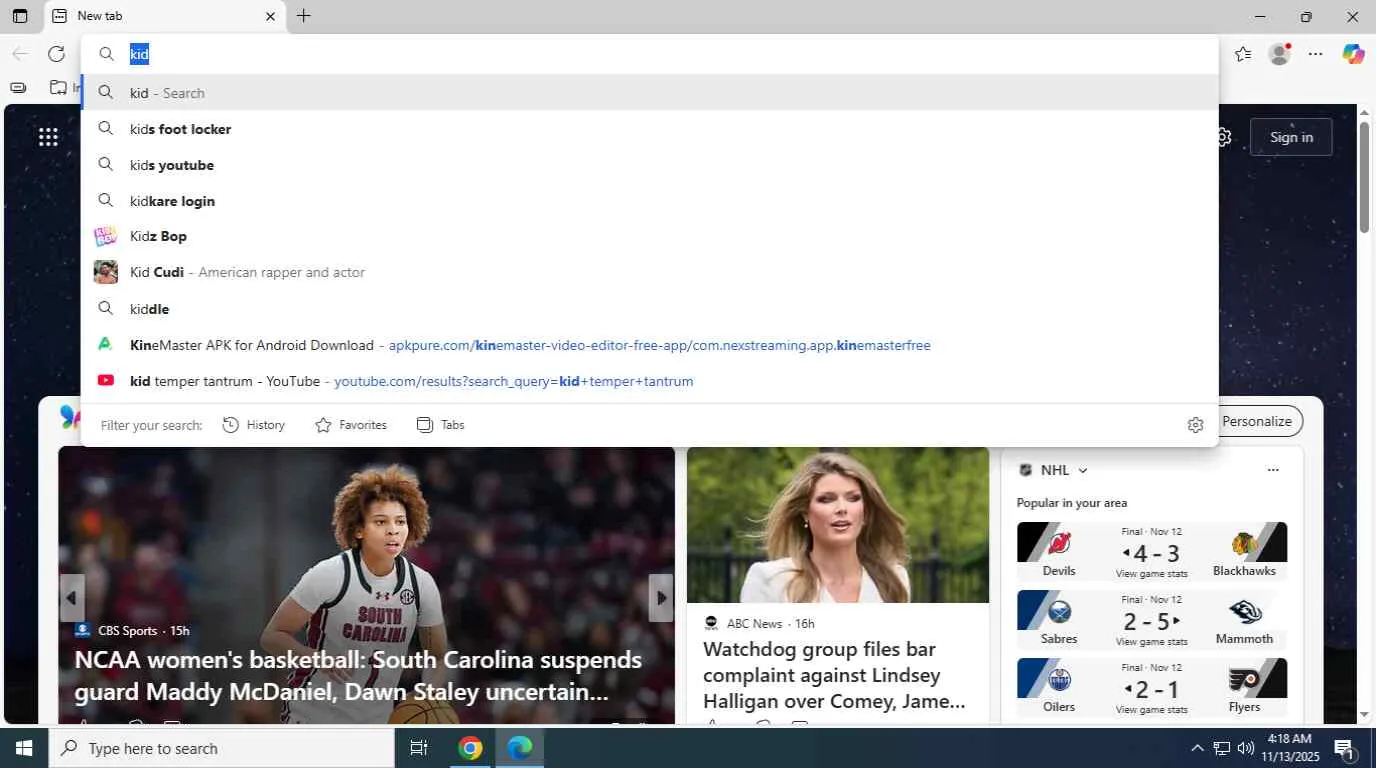Close the New tab tab

[x=270, y=16]
